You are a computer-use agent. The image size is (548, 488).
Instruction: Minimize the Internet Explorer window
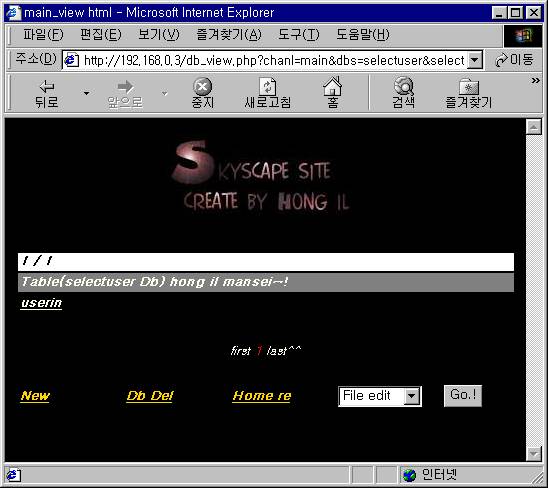(x=499, y=13)
